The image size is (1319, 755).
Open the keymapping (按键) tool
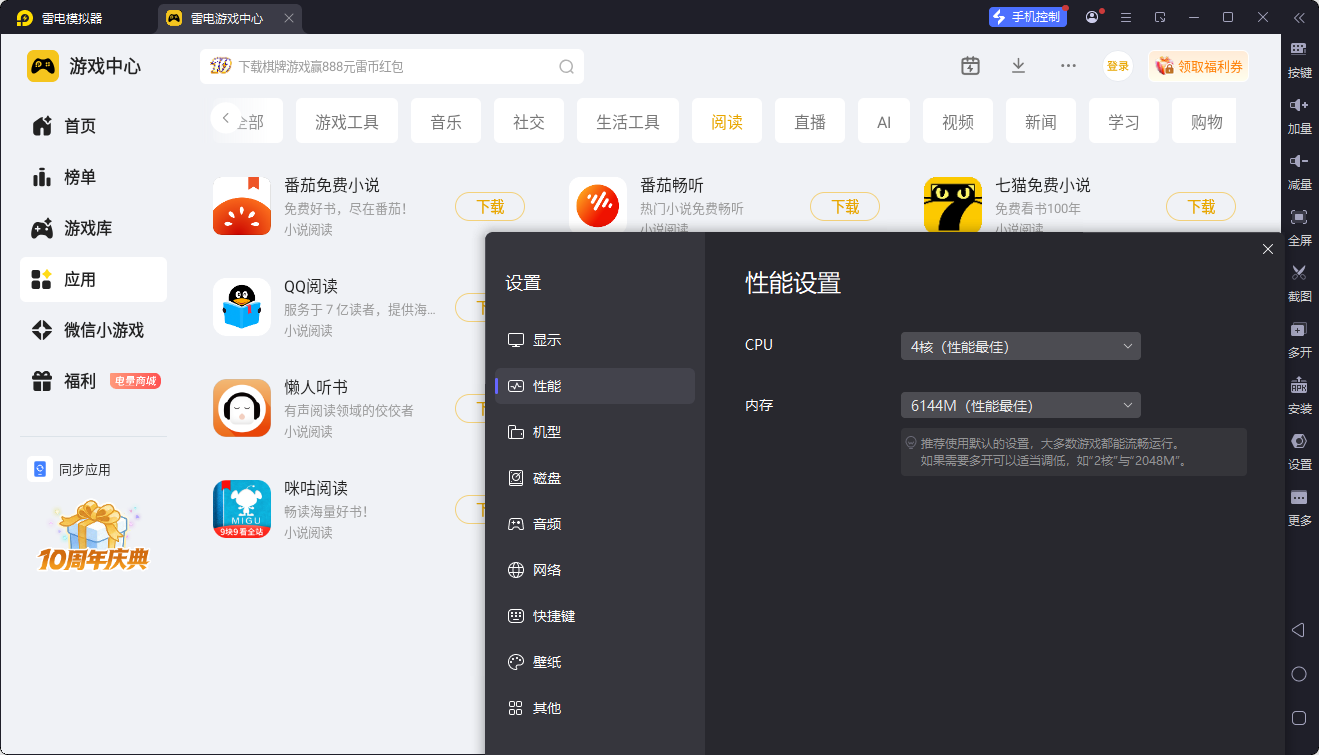[x=1299, y=50]
